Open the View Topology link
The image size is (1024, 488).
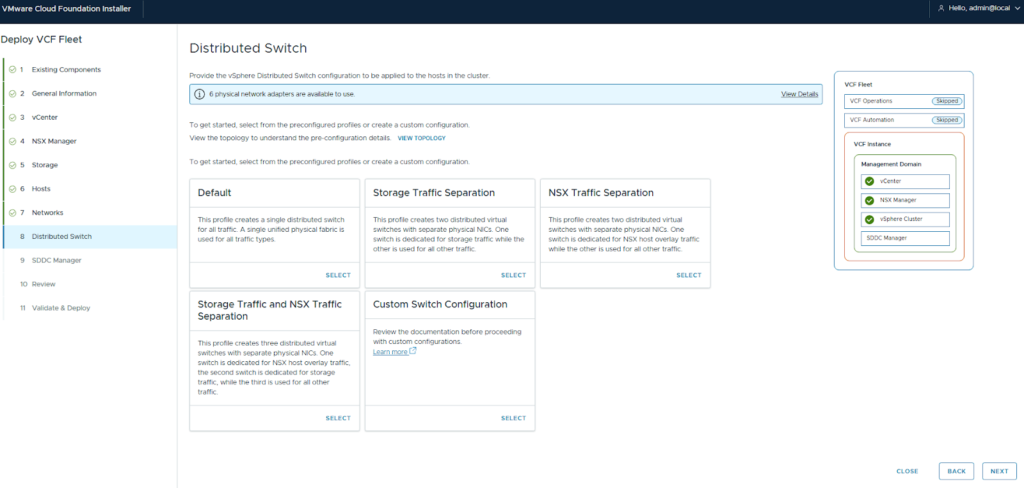[421, 138]
